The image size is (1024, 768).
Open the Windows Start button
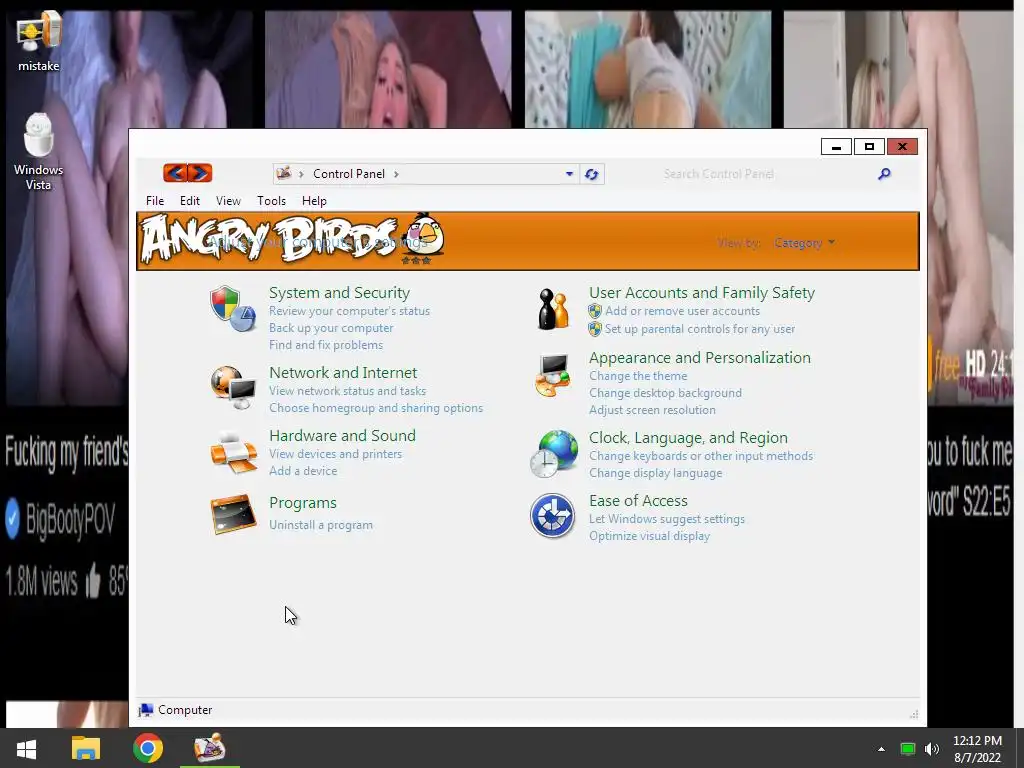[x=26, y=748]
